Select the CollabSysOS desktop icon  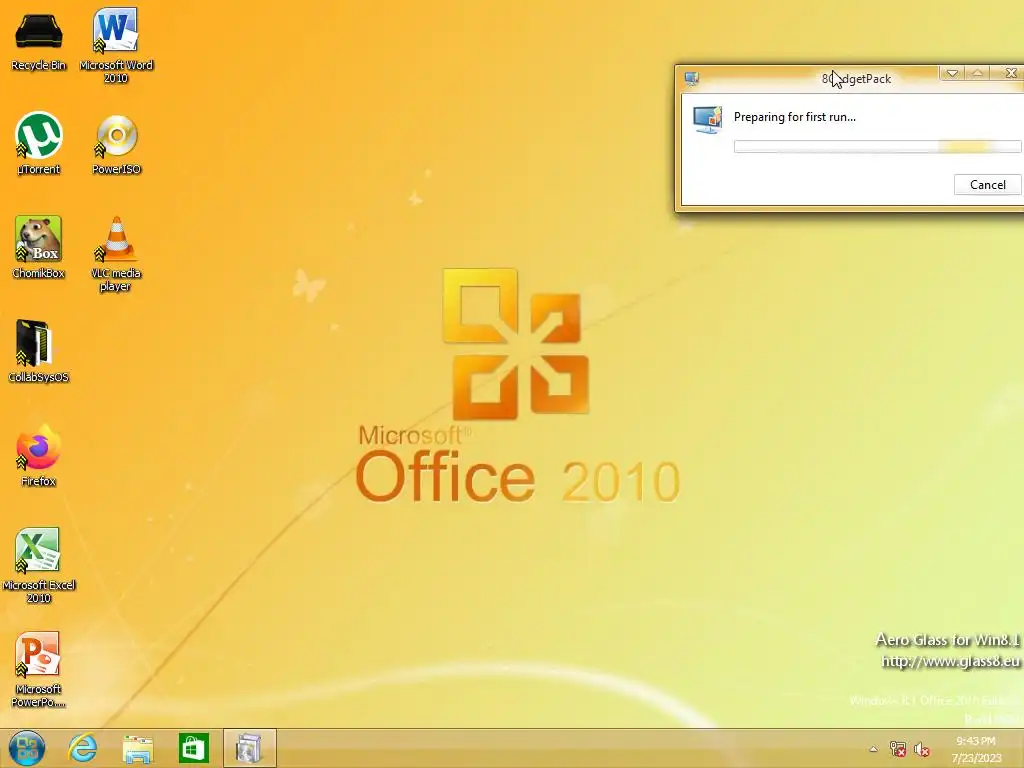(x=38, y=351)
